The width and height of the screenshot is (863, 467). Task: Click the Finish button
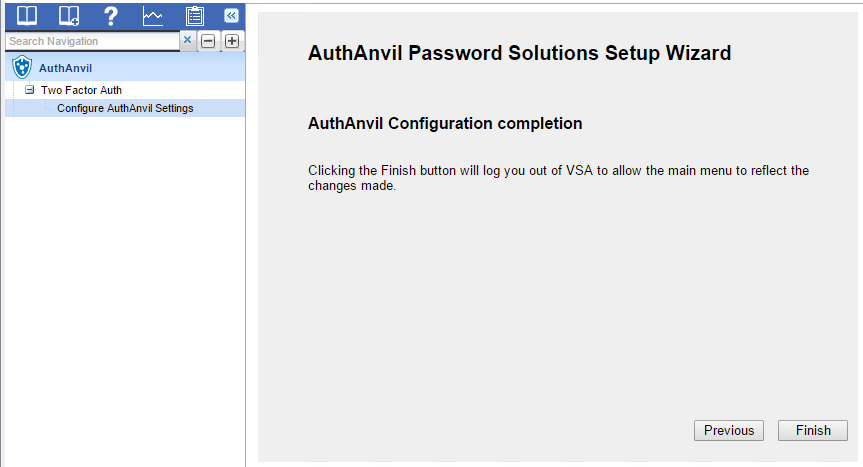coord(813,430)
